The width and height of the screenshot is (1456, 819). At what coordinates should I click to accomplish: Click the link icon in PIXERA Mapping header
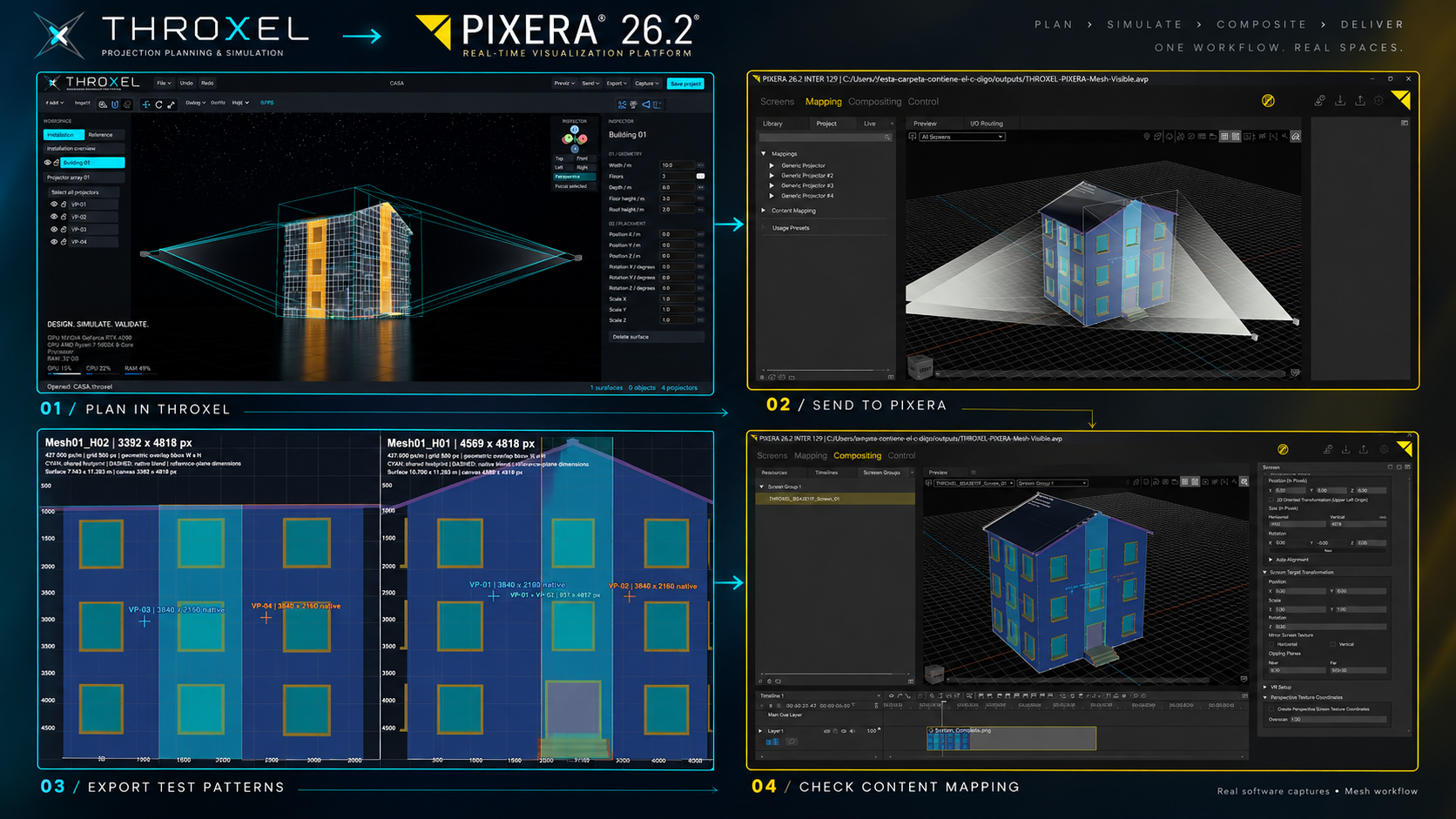click(x=1320, y=101)
